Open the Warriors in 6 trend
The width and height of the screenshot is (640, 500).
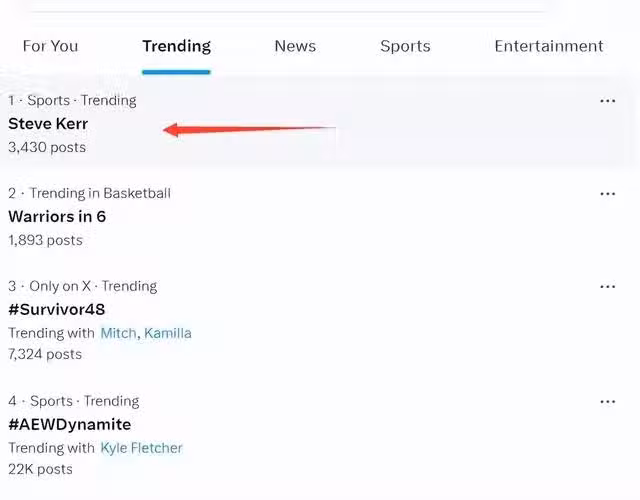point(57,216)
